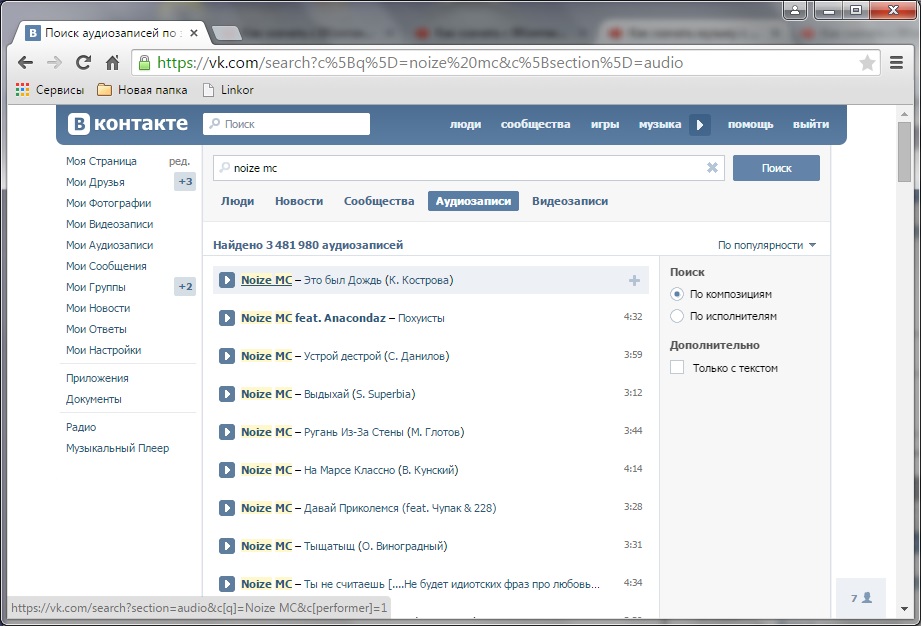This screenshot has height=626, width=922.
Task: View +2 group invitations badge
Action: 185,287
